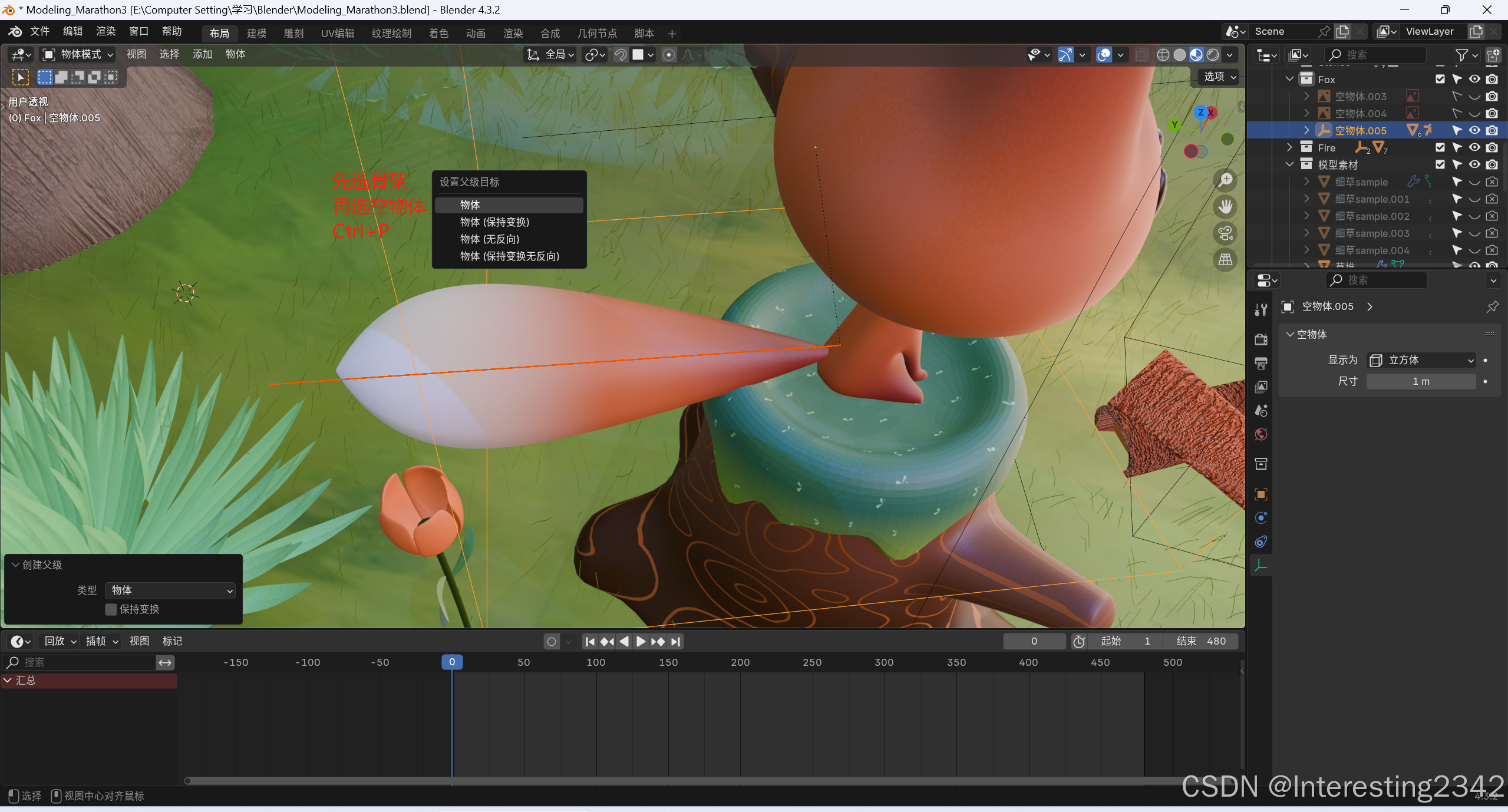
Task: Expand the Fire collection in outliner
Action: point(1289,147)
